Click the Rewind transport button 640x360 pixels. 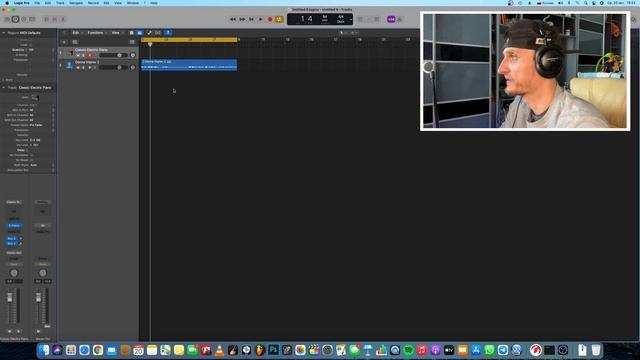point(233,19)
